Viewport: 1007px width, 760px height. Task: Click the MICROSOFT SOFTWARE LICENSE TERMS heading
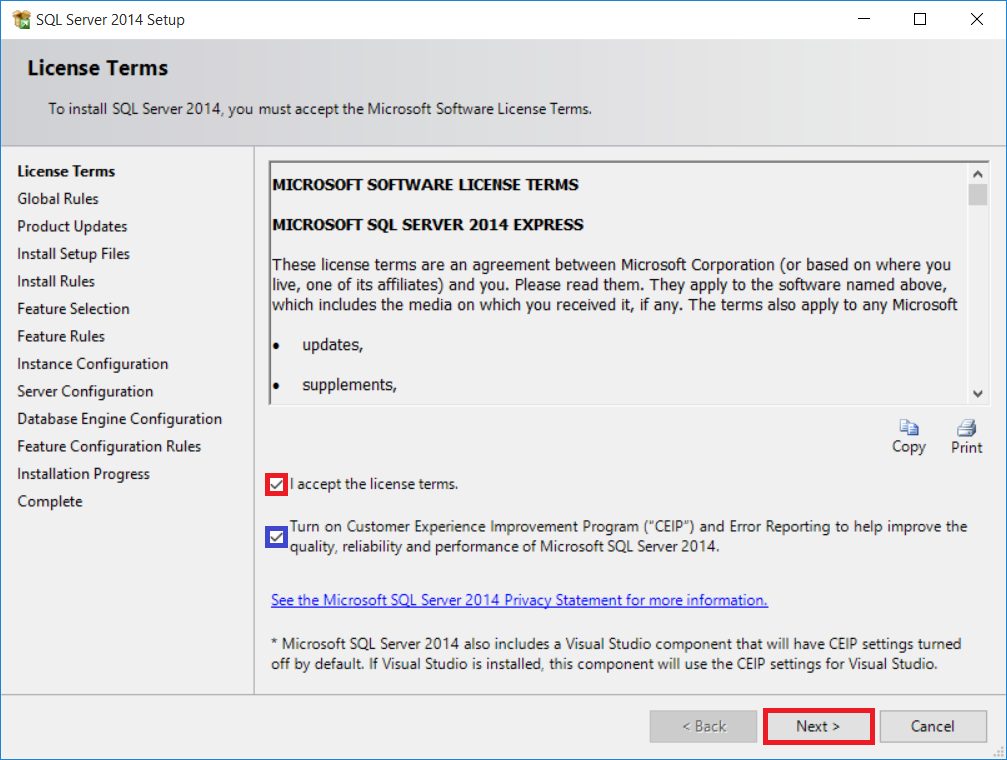(425, 185)
